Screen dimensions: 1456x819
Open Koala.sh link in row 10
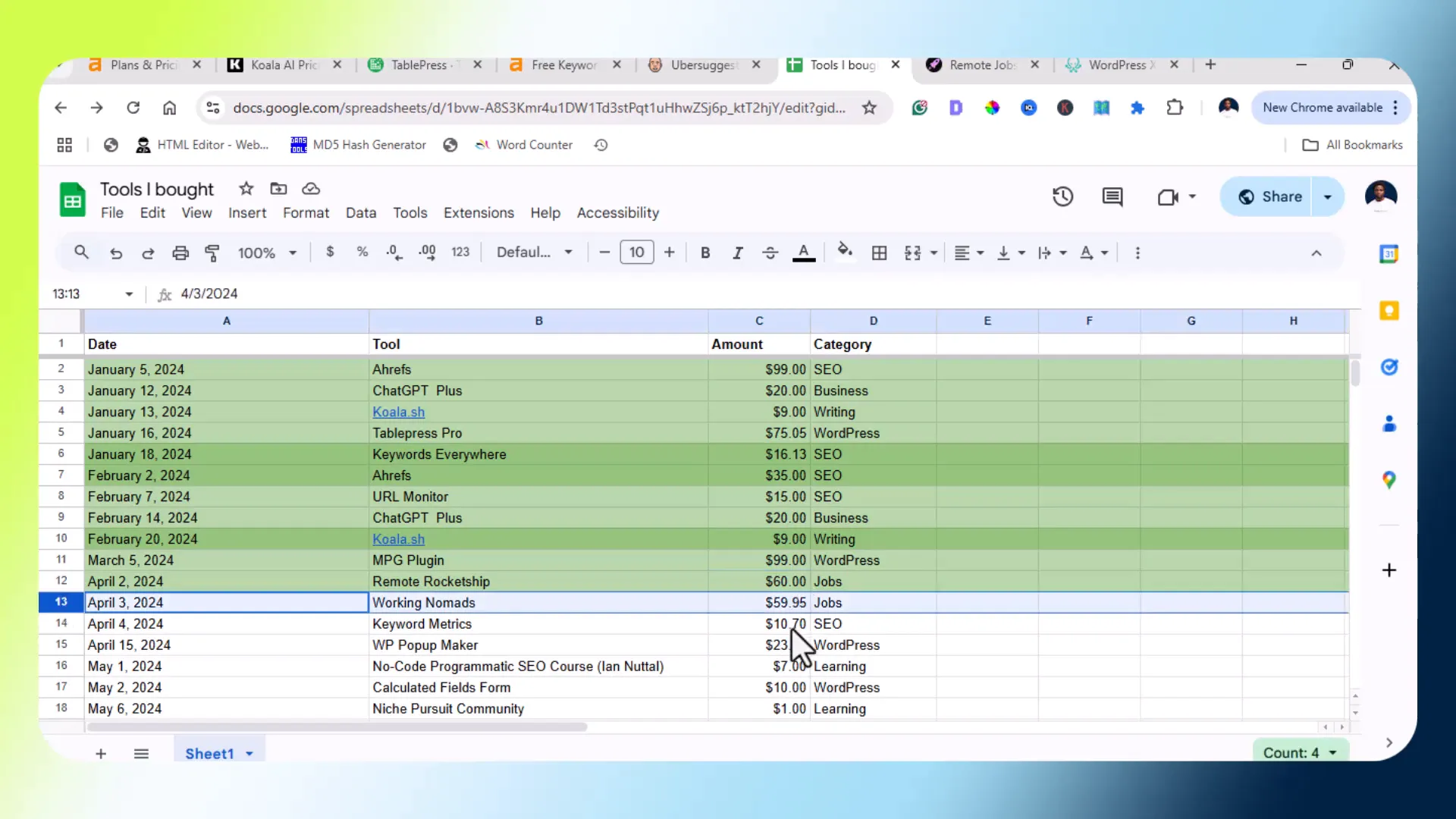coord(398,539)
